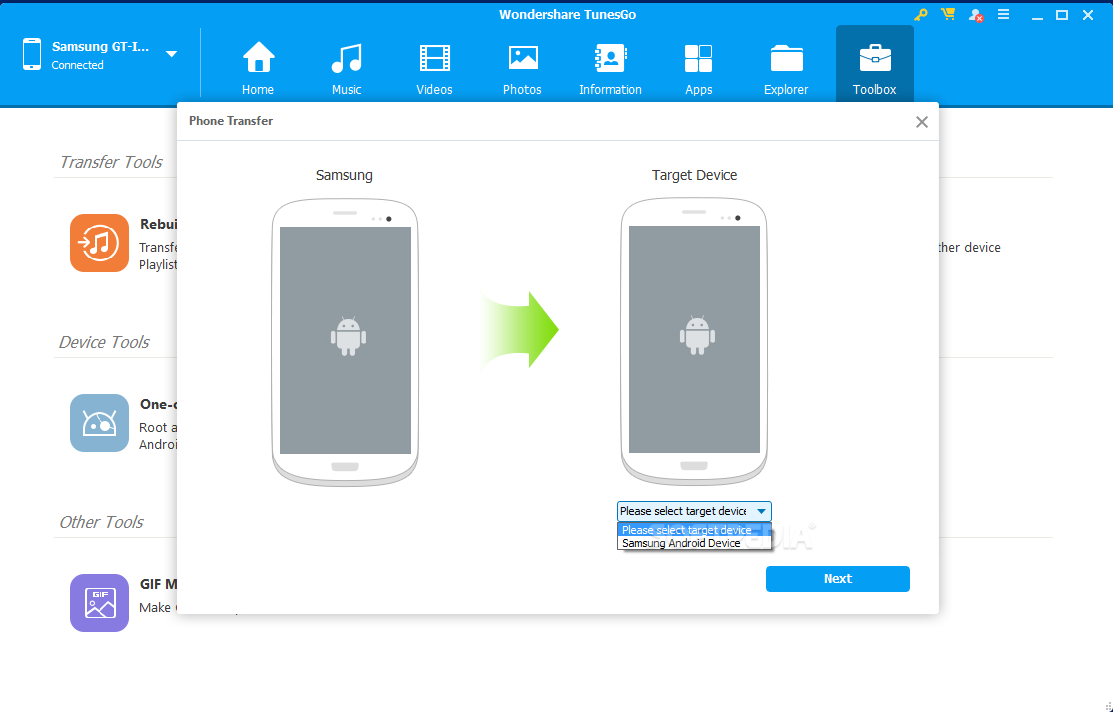
Task: Click the 'Other Tools' heading
Action: [x=102, y=522]
